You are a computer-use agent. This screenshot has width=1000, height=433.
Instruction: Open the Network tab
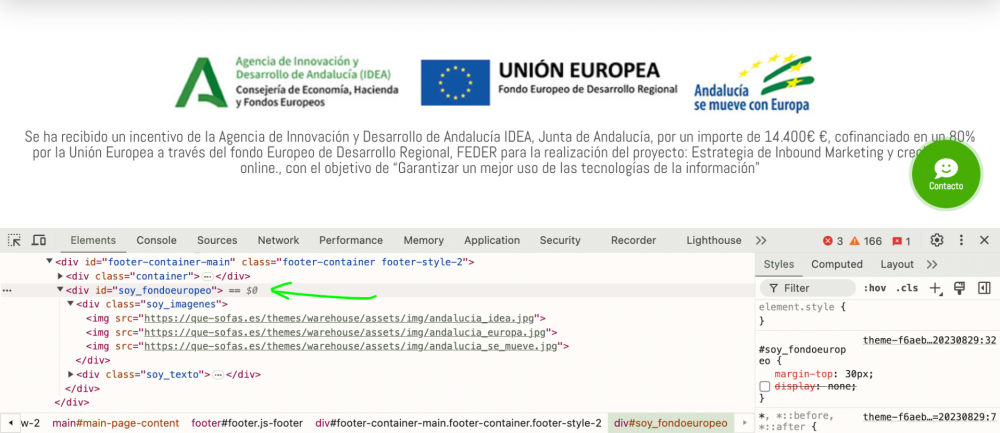[x=278, y=240]
